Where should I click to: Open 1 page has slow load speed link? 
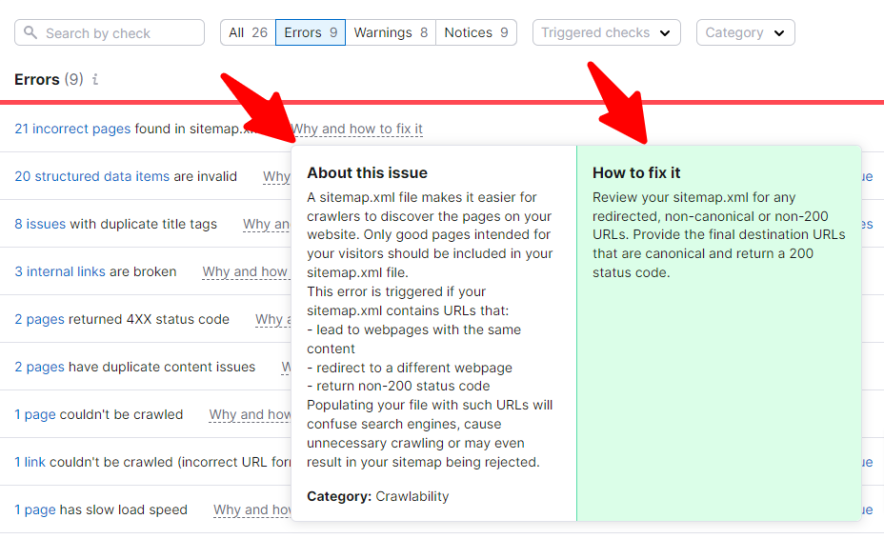point(35,510)
